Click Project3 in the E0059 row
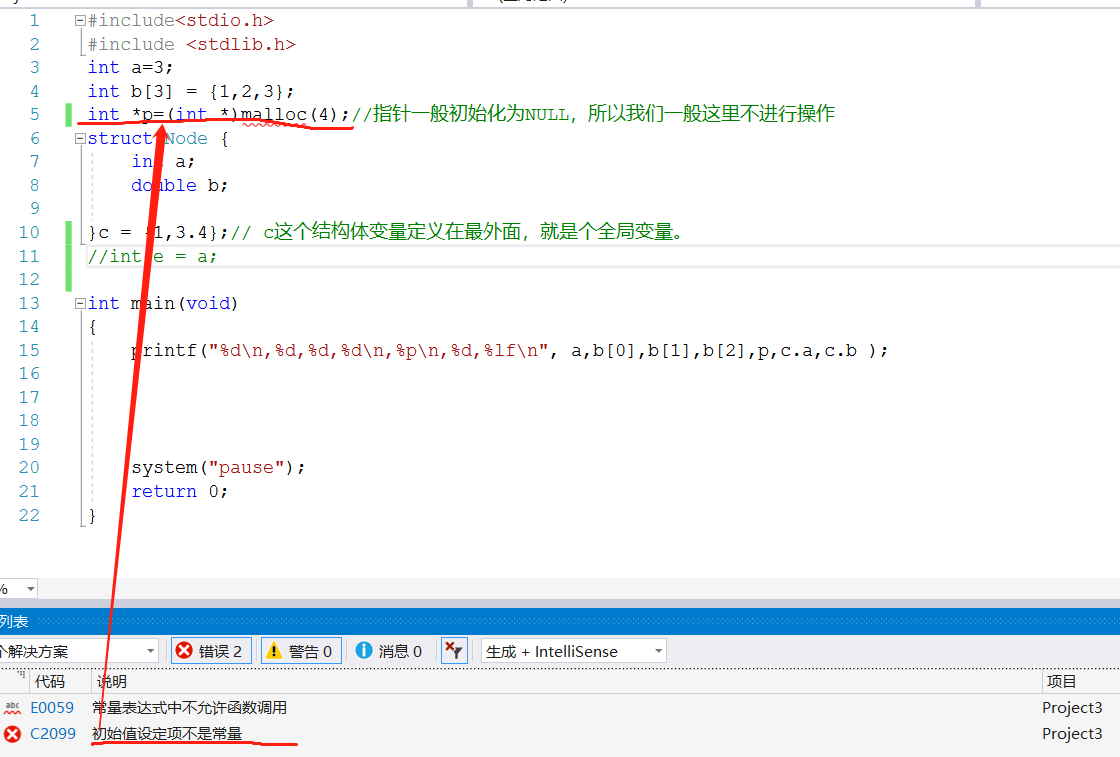The width and height of the screenshot is (1120, 757). point(1072,708)
